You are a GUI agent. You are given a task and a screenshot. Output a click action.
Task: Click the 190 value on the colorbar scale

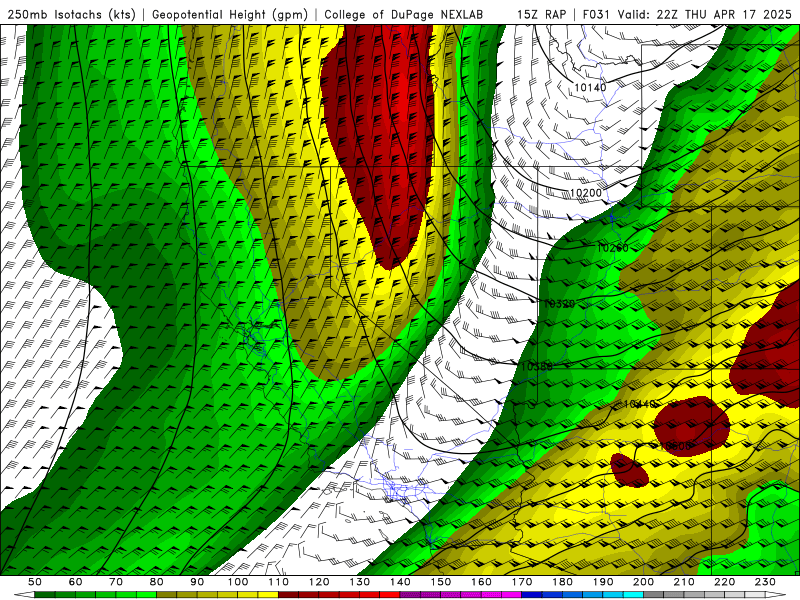(x=603, y=582)
